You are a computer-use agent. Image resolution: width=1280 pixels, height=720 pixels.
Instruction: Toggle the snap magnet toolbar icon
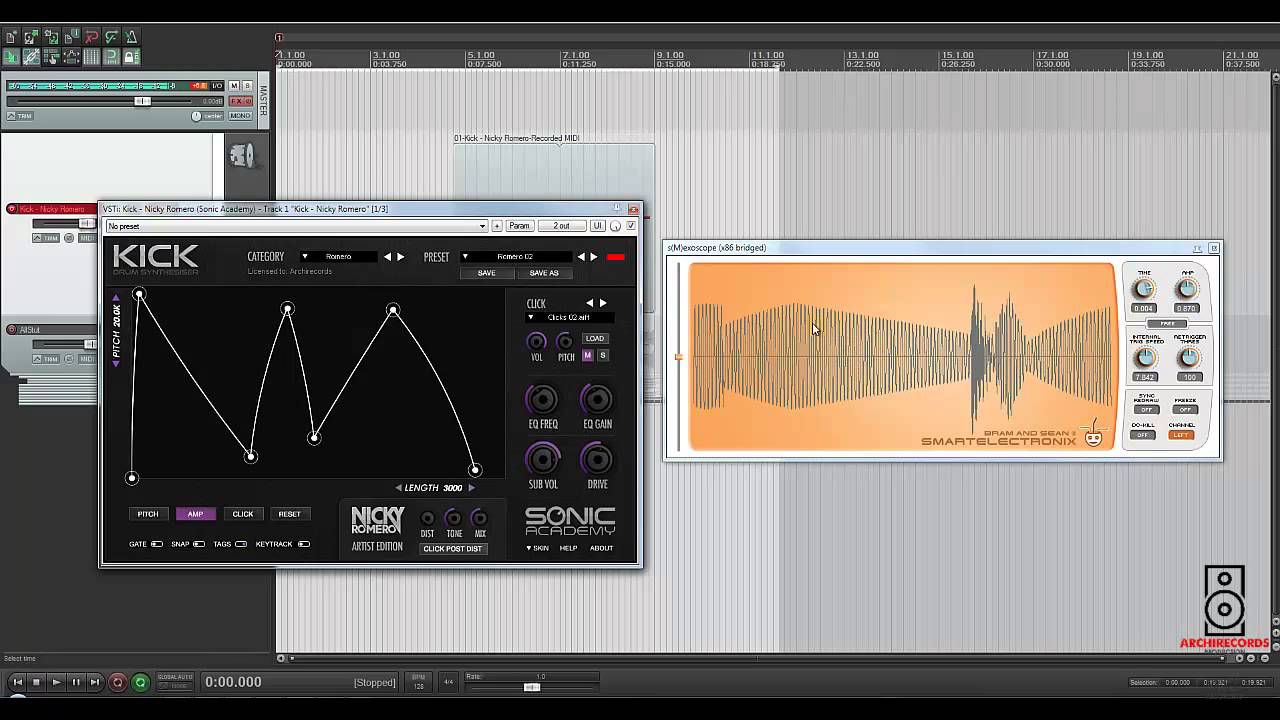pos(111,56)
